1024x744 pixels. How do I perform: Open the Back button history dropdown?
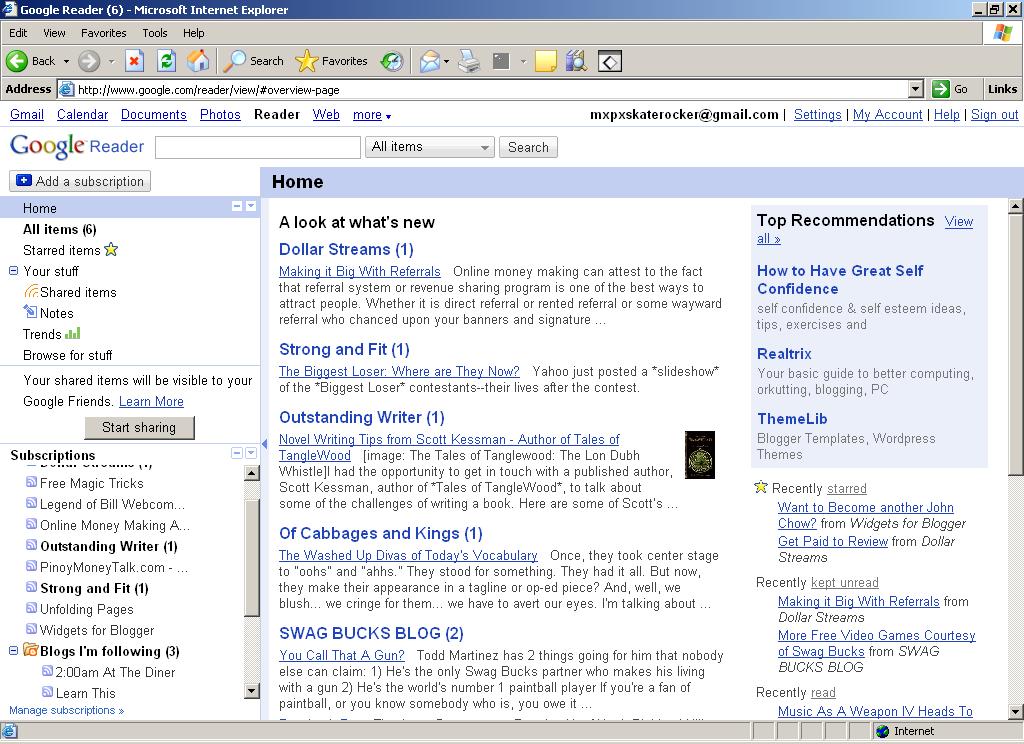pos(66,61)
